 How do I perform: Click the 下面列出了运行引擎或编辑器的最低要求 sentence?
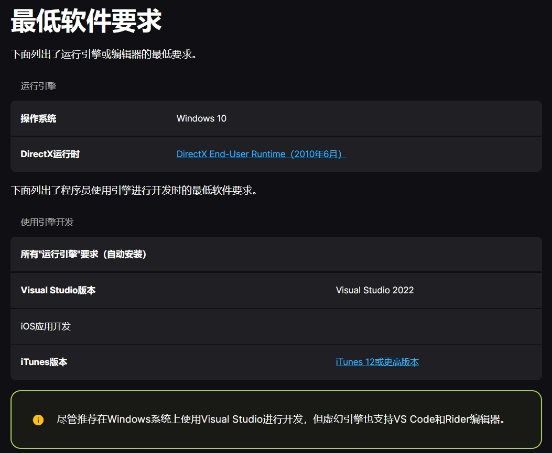pyautogui.click(x=104, y=54)
